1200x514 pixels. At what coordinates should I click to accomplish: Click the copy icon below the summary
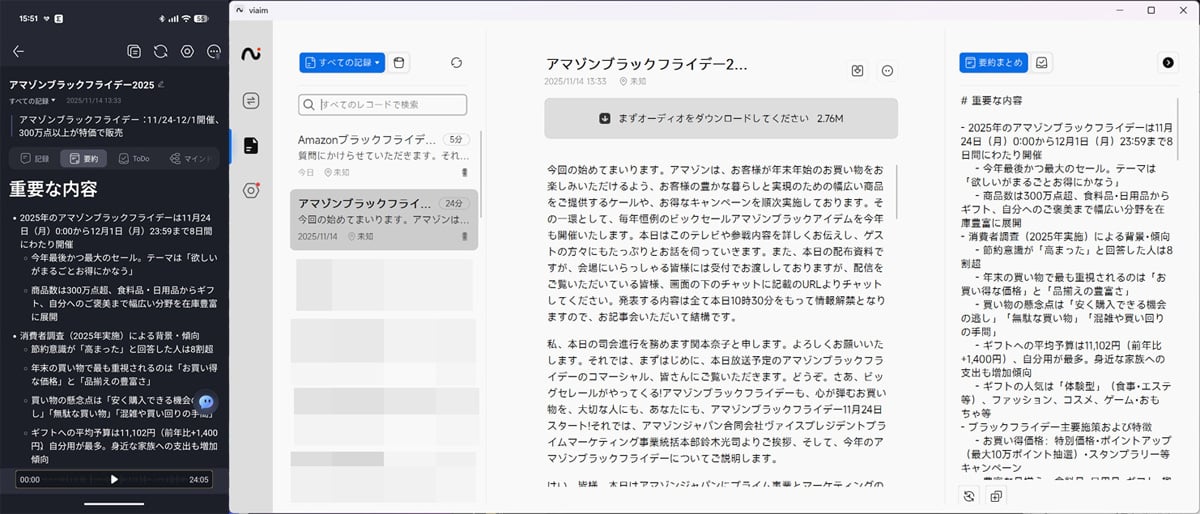(996, 496)
